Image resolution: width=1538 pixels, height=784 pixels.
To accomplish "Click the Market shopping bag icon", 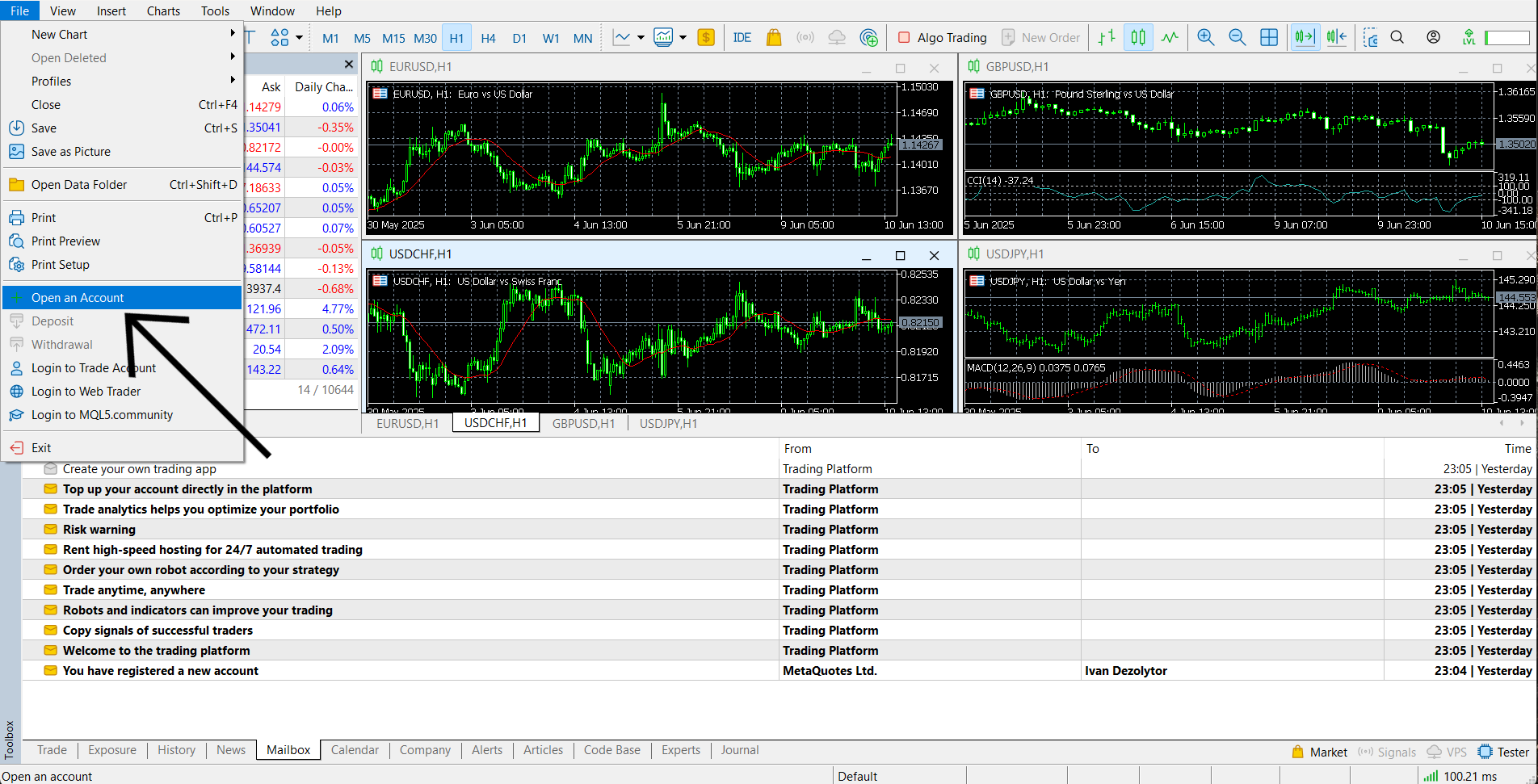I will (x=773, y=38).
